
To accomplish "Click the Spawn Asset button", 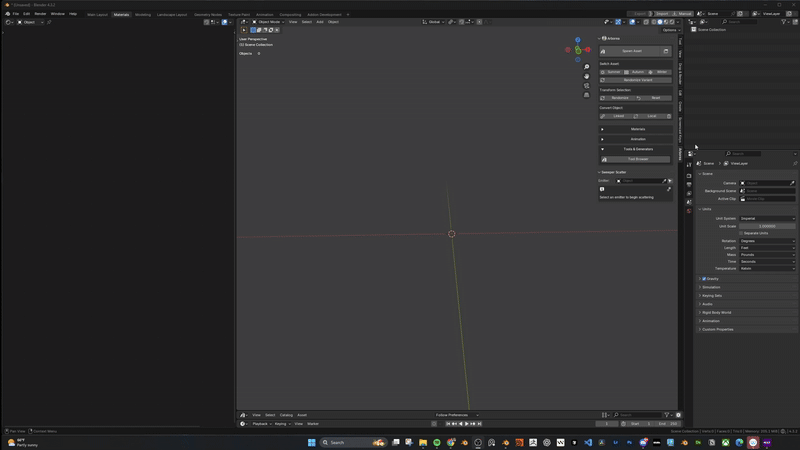I will coord(629,51).
